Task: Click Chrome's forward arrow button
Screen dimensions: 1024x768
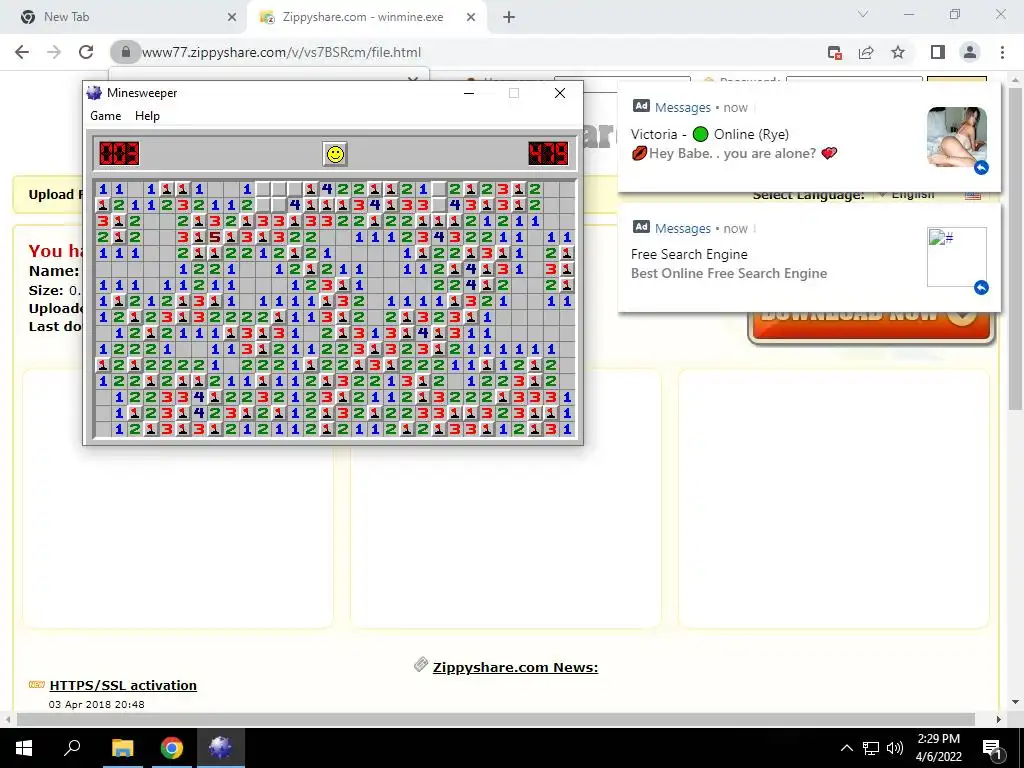Action: coord(54,52)
